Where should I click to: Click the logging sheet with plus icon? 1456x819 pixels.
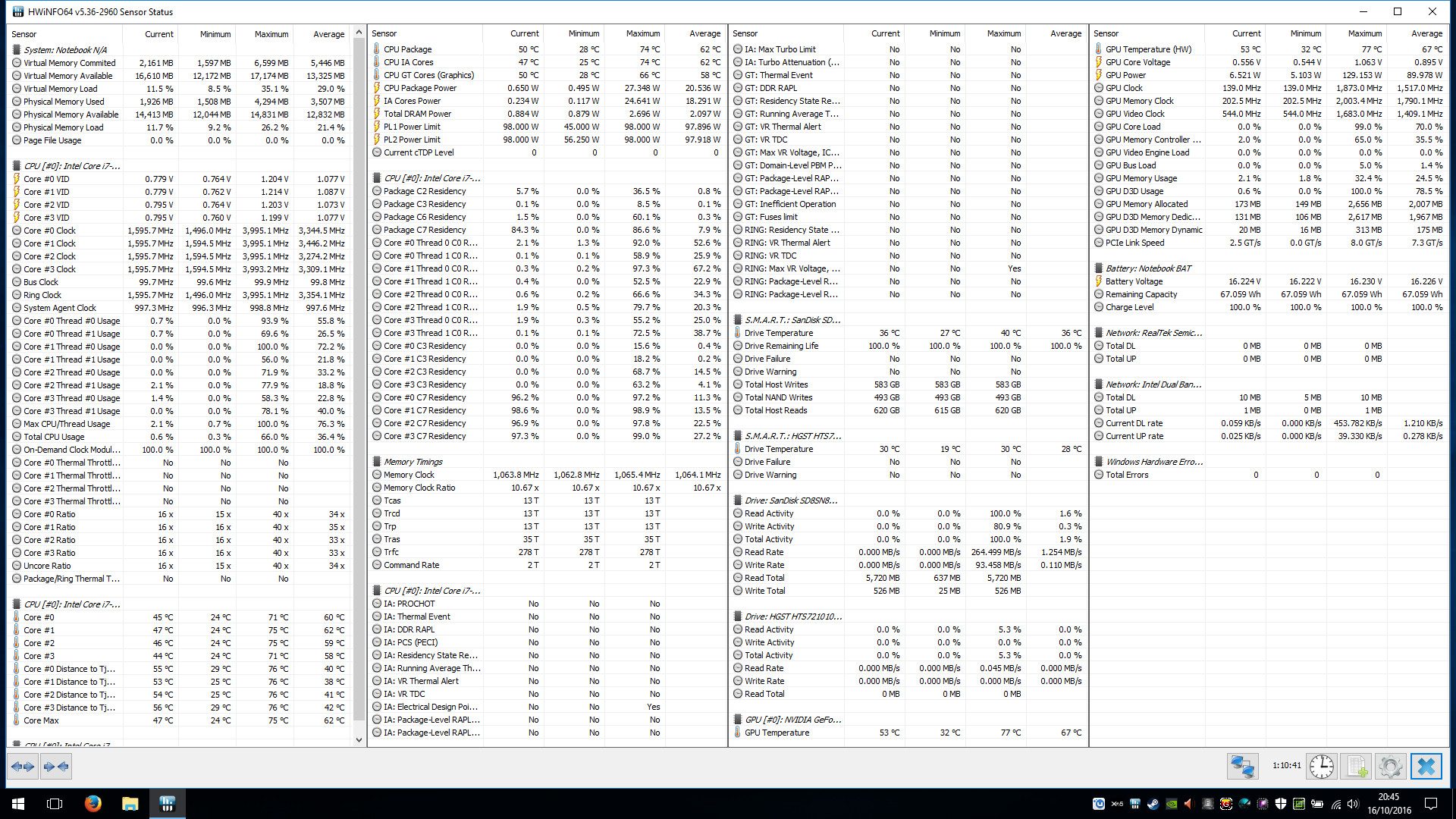(x=1356, y=767)
